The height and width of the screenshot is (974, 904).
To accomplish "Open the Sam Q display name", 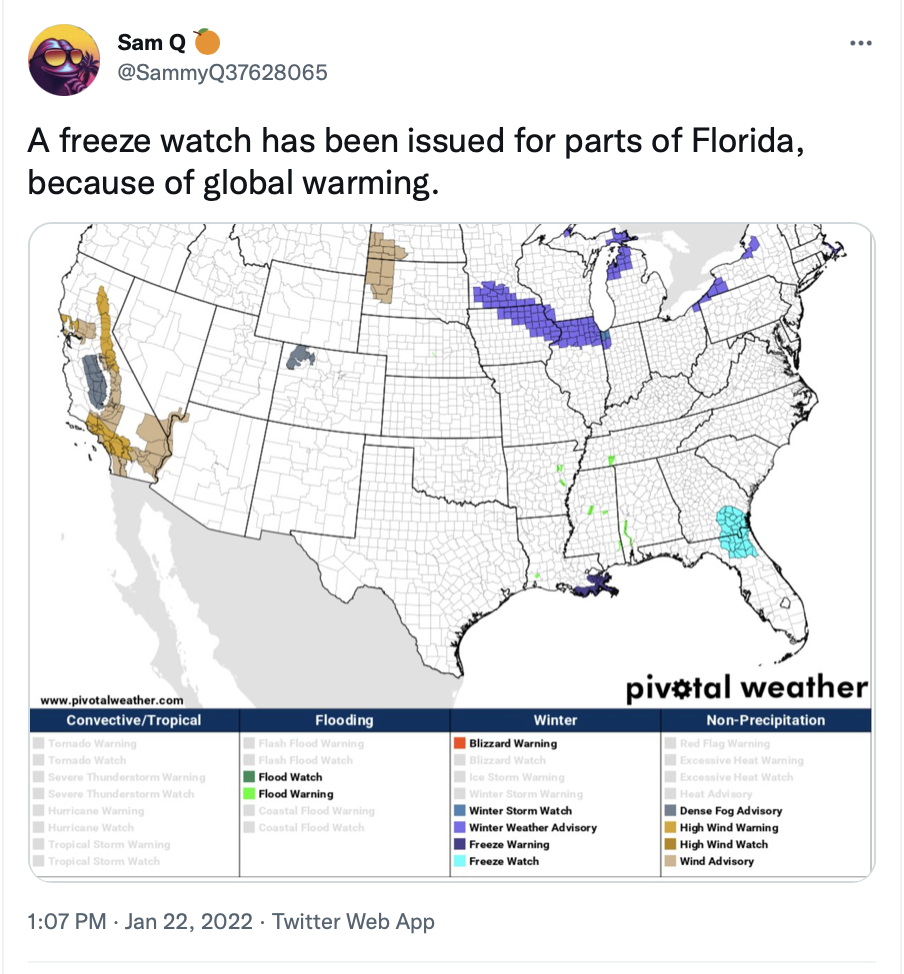I will coord(152,42).
